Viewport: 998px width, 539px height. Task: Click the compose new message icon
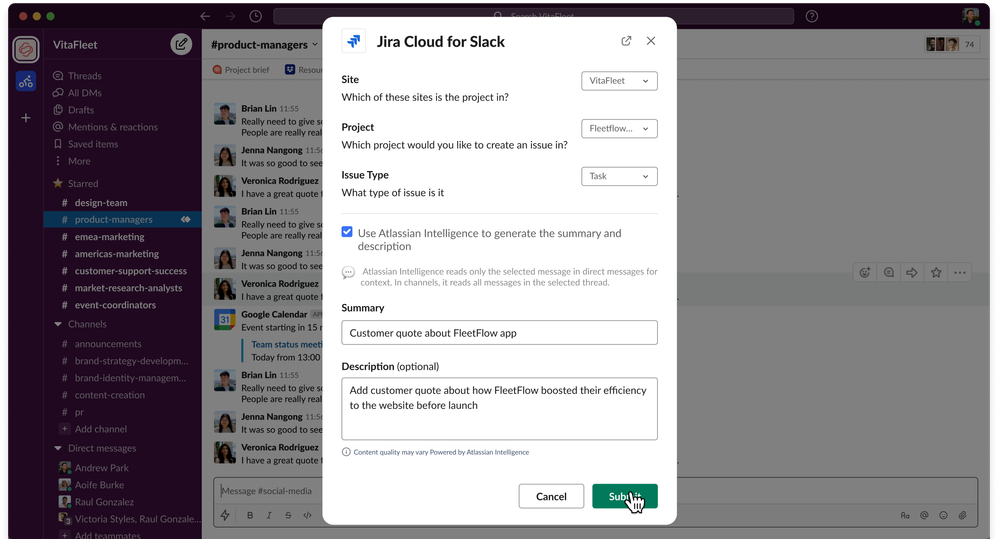coord(181,44)
